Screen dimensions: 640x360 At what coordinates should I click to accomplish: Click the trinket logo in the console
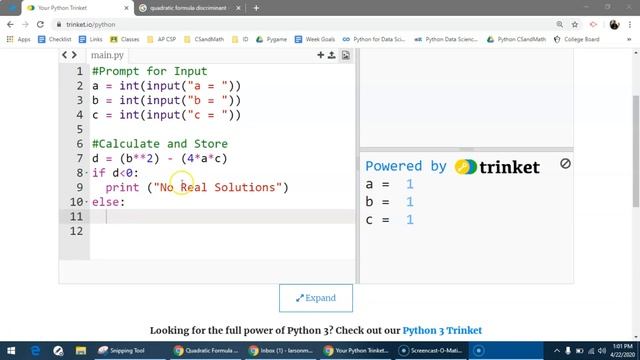coord(497,167)
